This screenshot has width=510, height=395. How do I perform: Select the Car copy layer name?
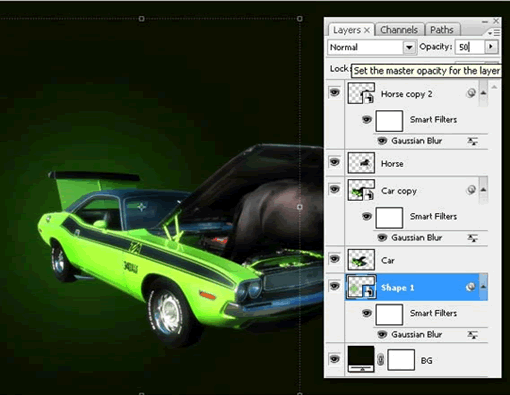coord(399,191)
